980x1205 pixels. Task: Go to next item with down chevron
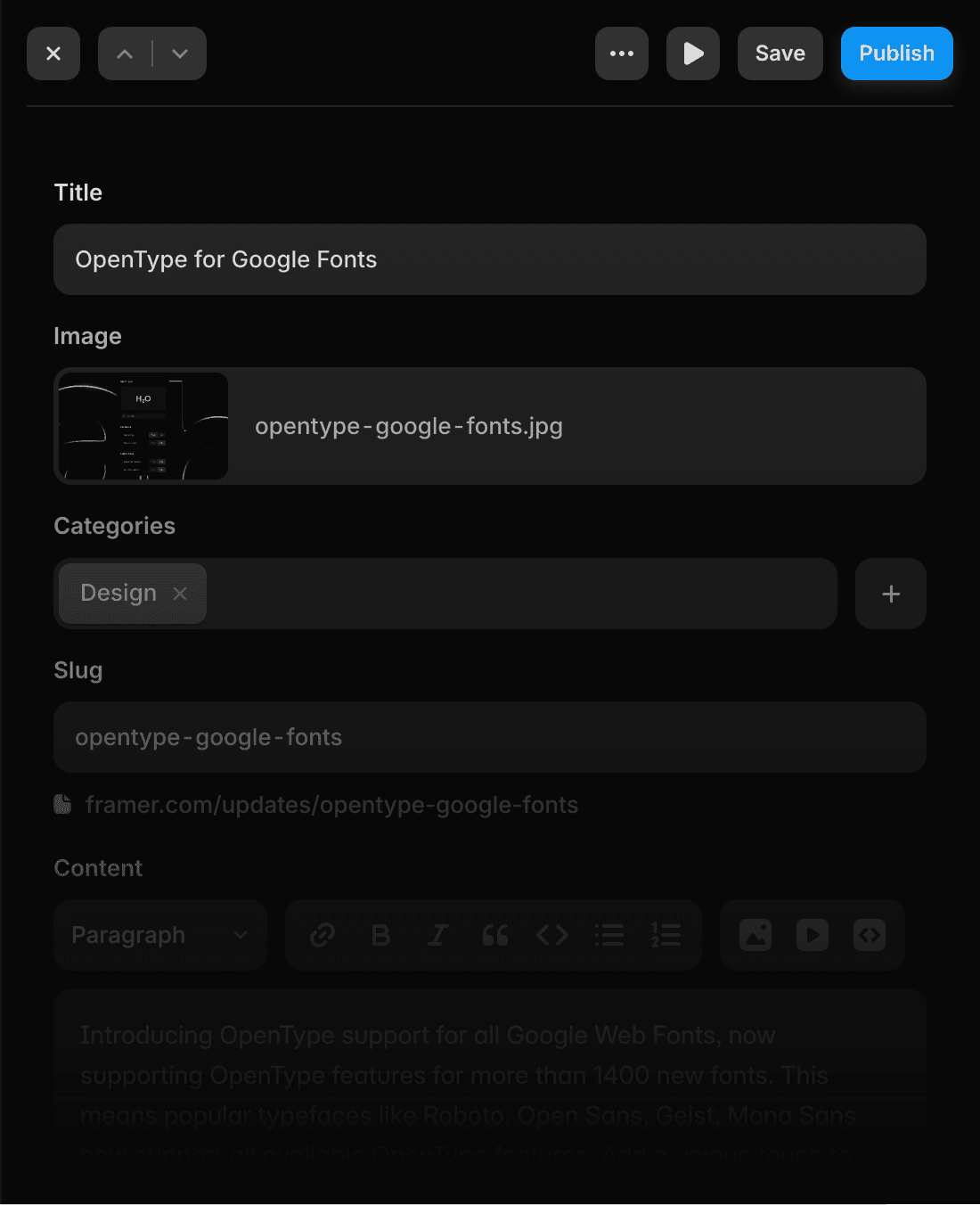coord(180,54)
